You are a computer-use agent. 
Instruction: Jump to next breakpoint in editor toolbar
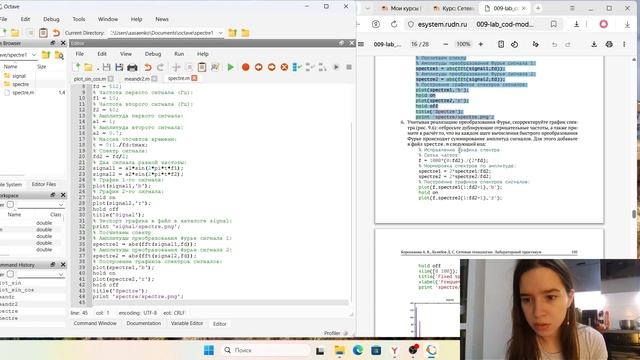271,67
